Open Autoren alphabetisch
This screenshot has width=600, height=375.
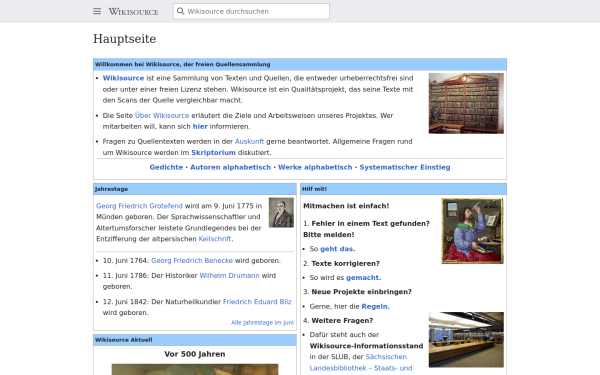coord(230,167)
